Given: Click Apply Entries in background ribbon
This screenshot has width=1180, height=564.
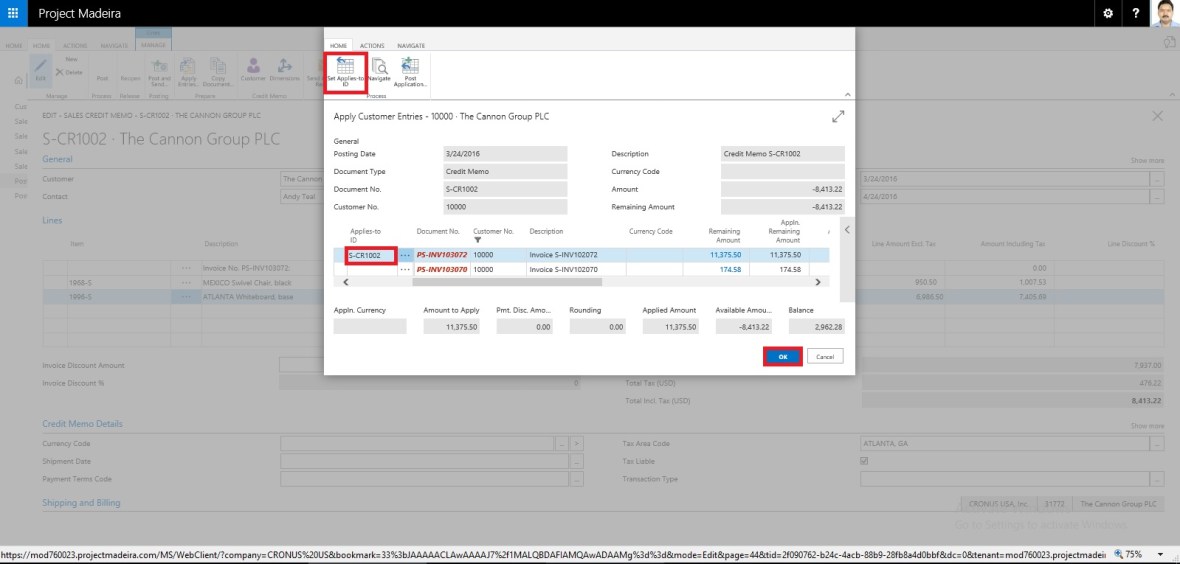Looking at the screenshot, I should point(188,72).
